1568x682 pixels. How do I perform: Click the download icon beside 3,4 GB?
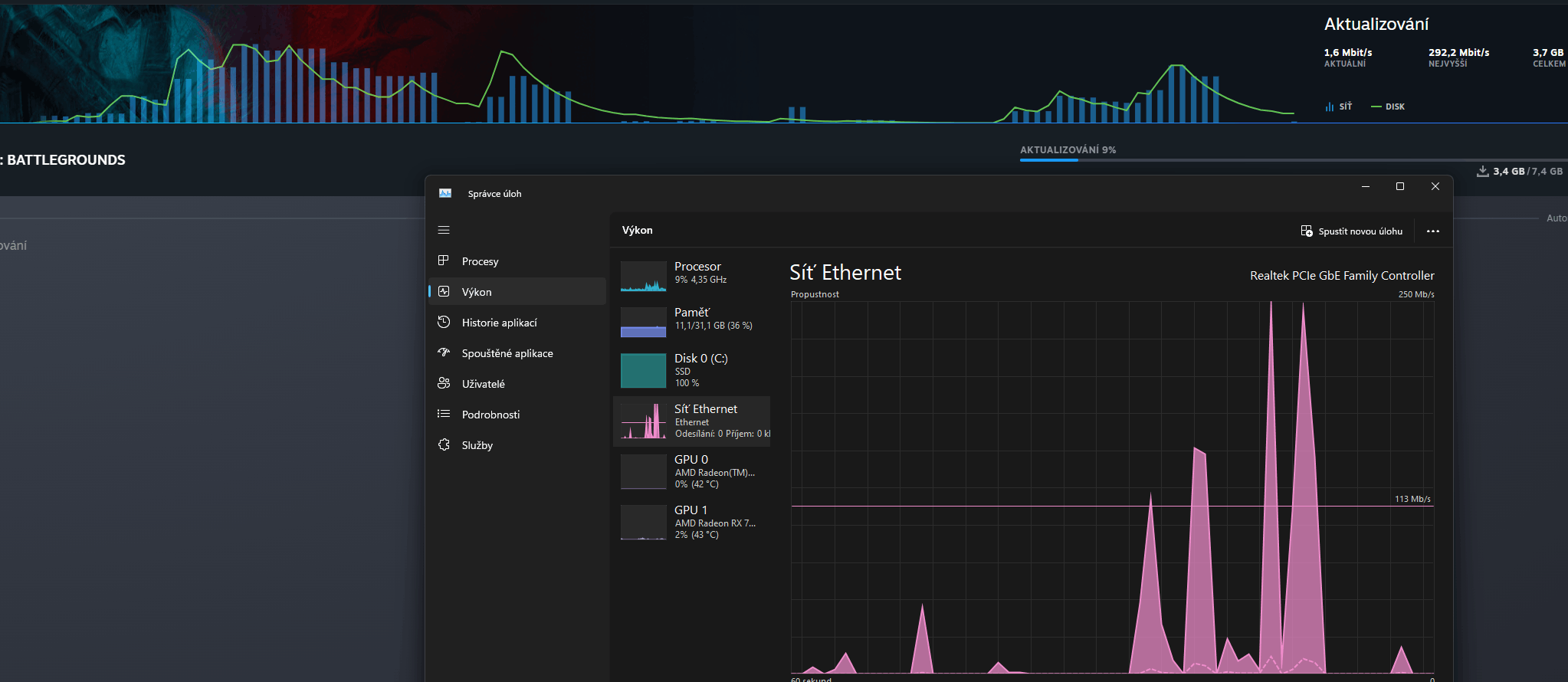(1483, 171)
